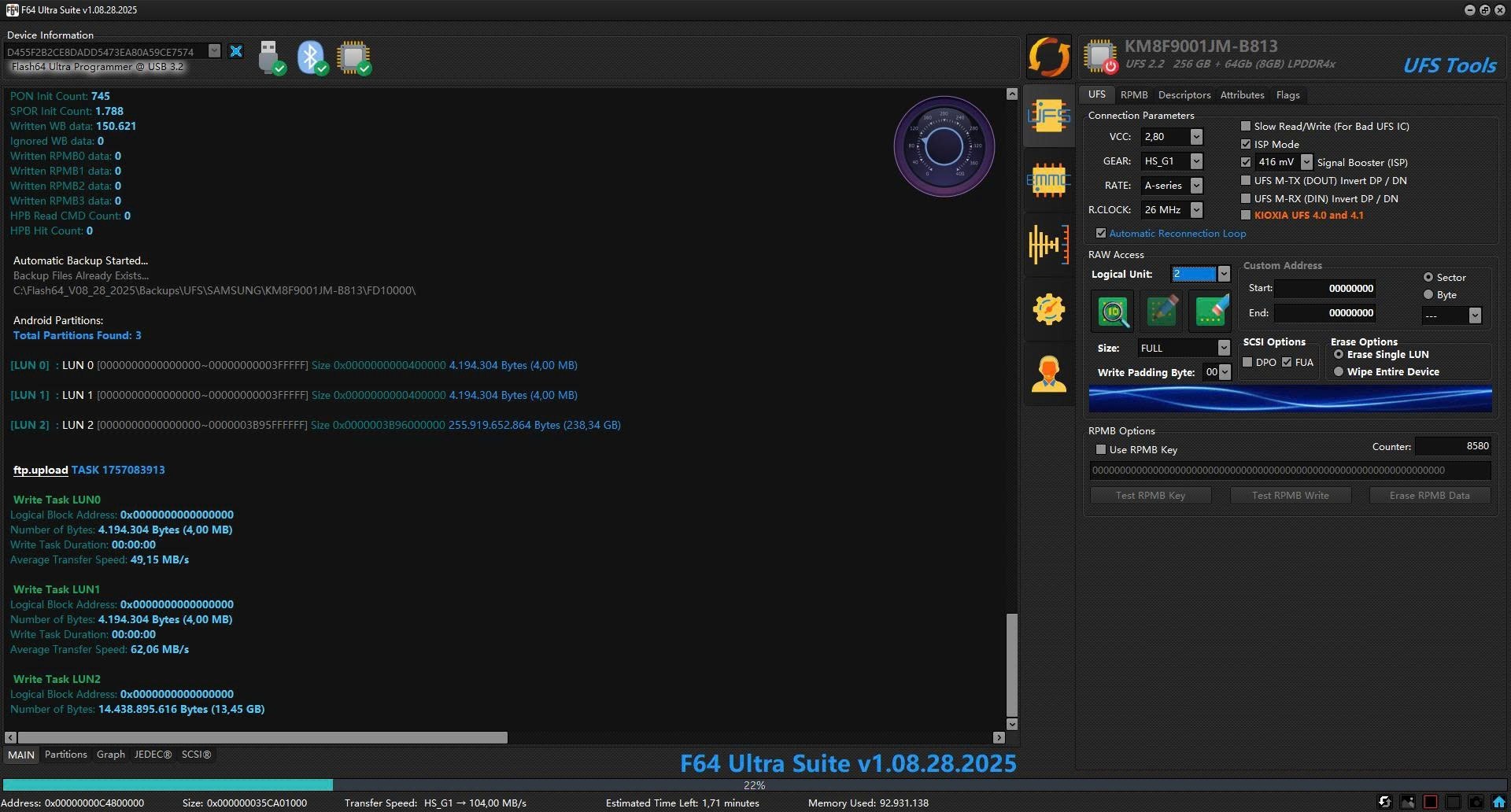Open the eMMC module from the sidebar
Image resolution: width=1511 pixels, height=812 pixels.
click(x=1048, y=180)
